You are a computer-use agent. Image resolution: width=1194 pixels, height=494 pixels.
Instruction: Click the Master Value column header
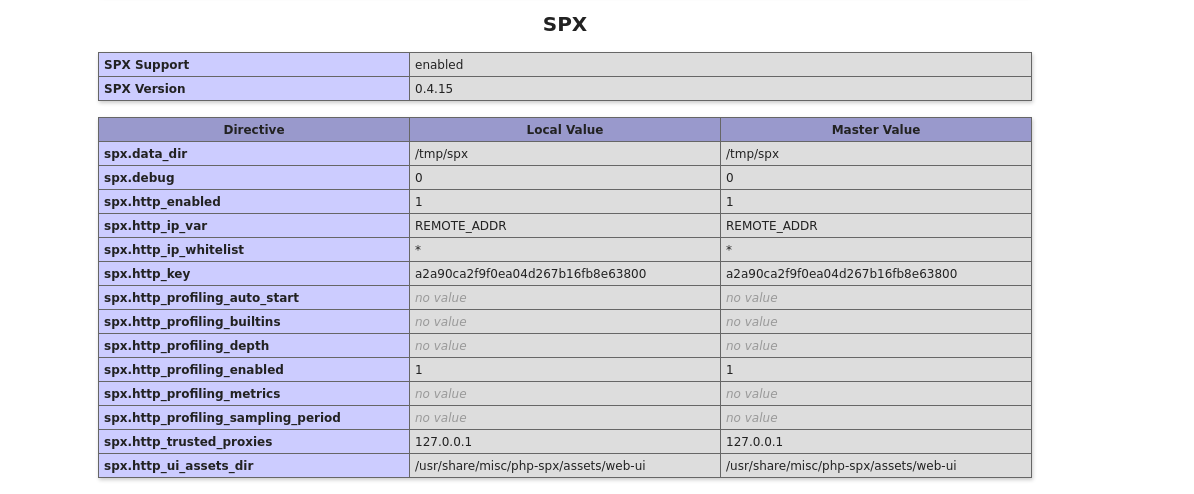coord(876,130)
